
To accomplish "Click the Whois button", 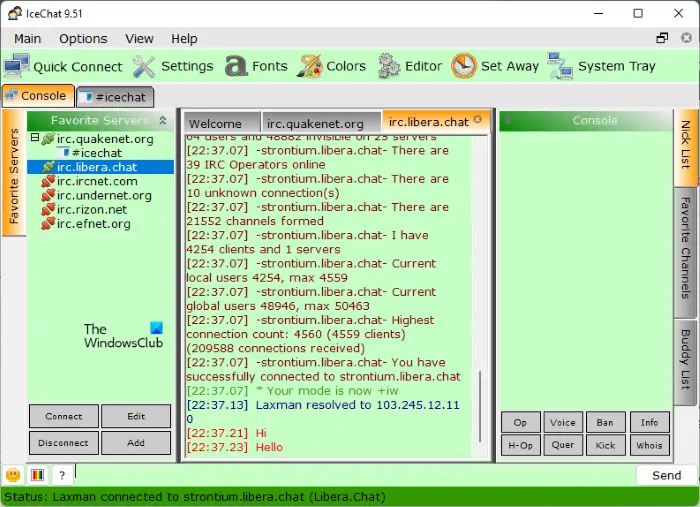I will tap(650, 445).
